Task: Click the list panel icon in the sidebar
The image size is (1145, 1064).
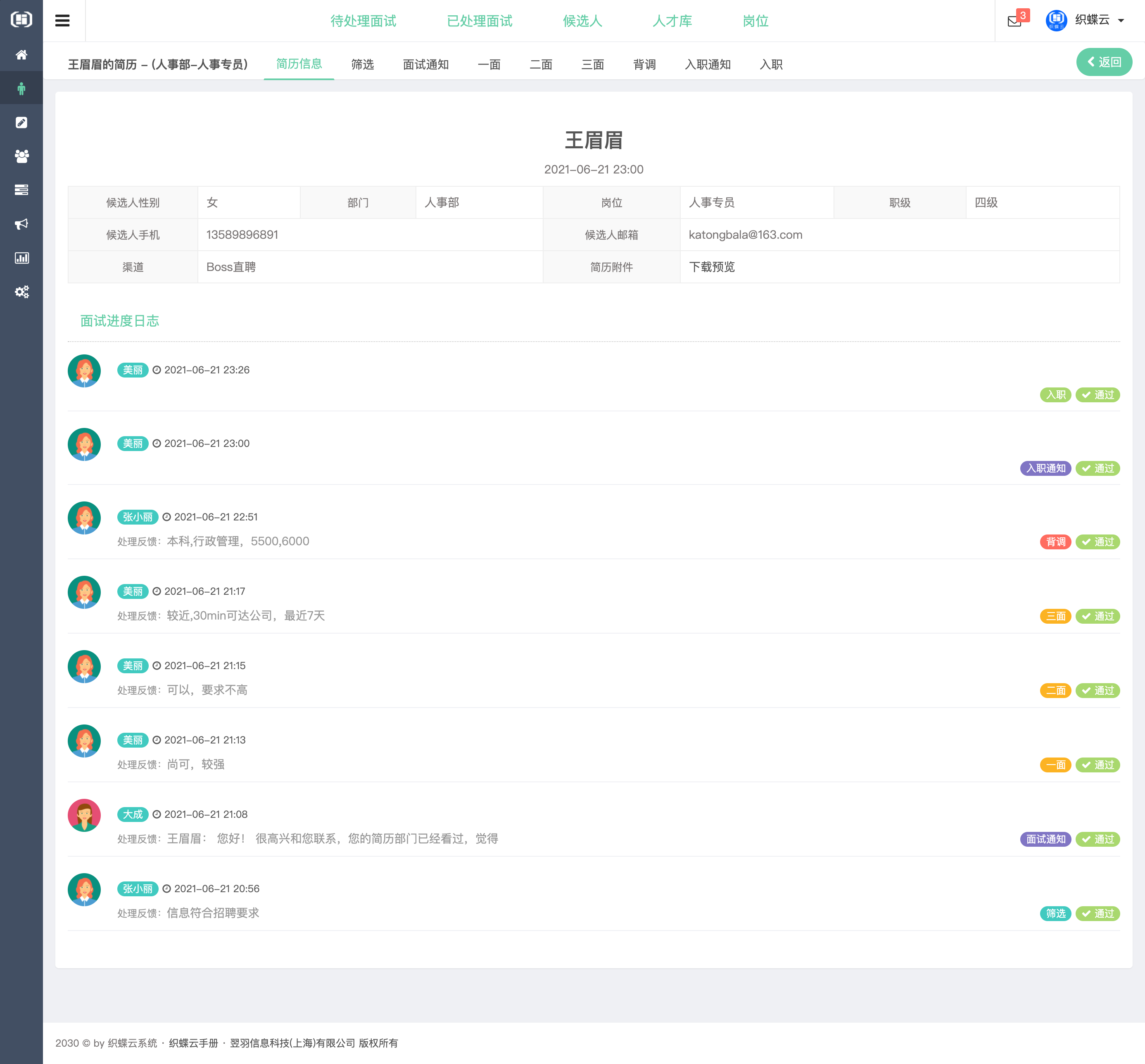Action: point(21,190)
